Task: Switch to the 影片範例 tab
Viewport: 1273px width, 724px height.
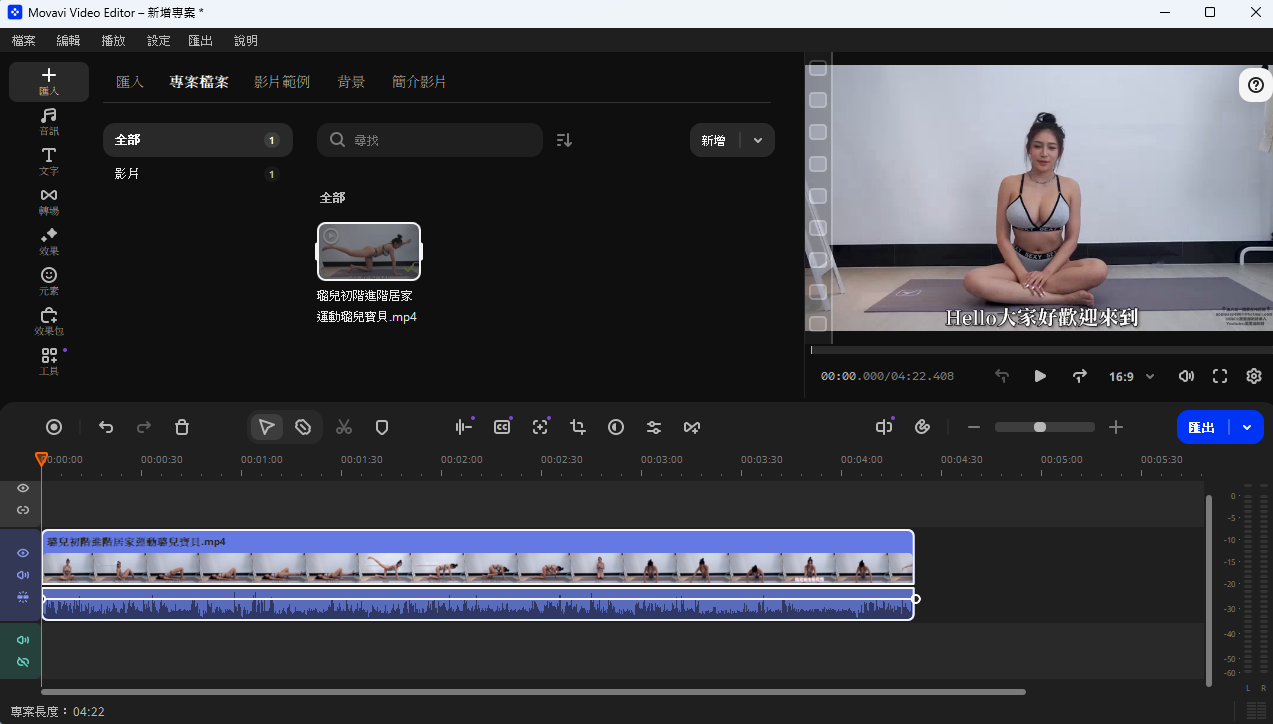Action: (282, 82)
